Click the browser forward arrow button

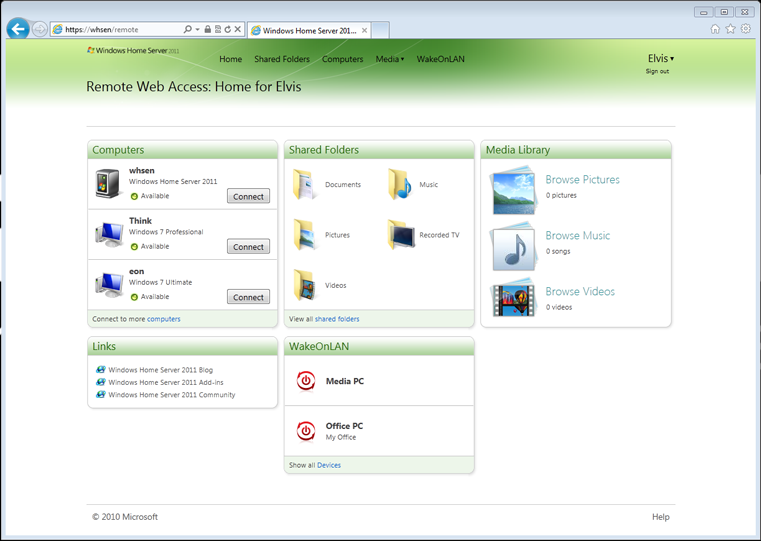click(40, 30)
